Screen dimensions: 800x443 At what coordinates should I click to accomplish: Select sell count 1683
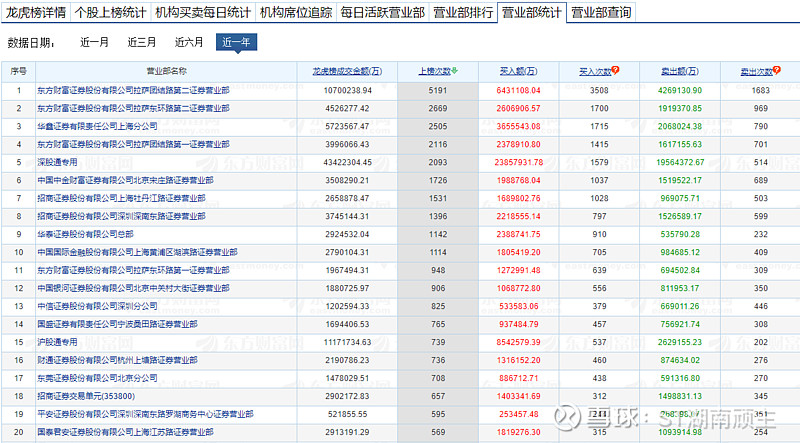pos(761,90)
